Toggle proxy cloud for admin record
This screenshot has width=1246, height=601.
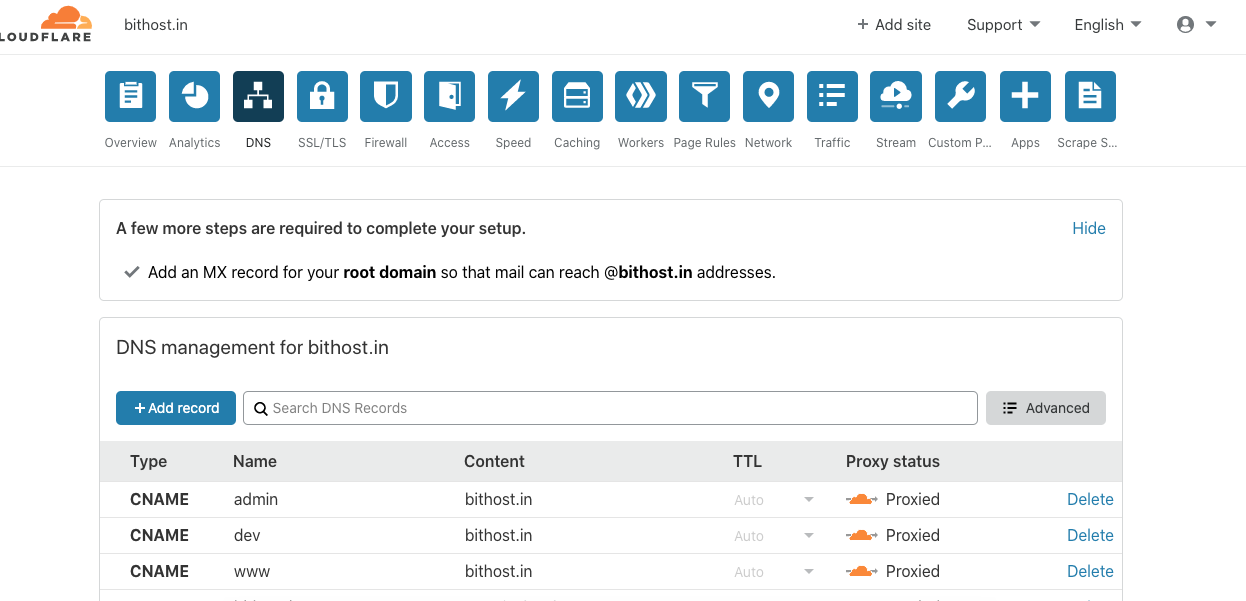[862, 499]
